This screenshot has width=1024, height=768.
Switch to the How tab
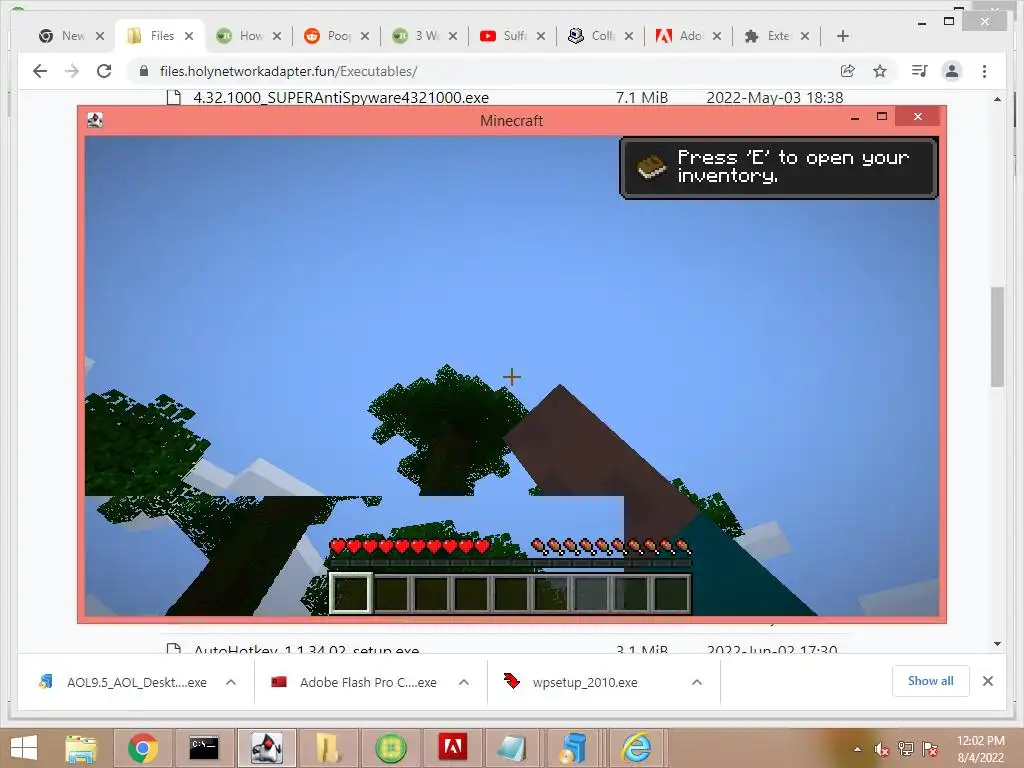(249, 36)
